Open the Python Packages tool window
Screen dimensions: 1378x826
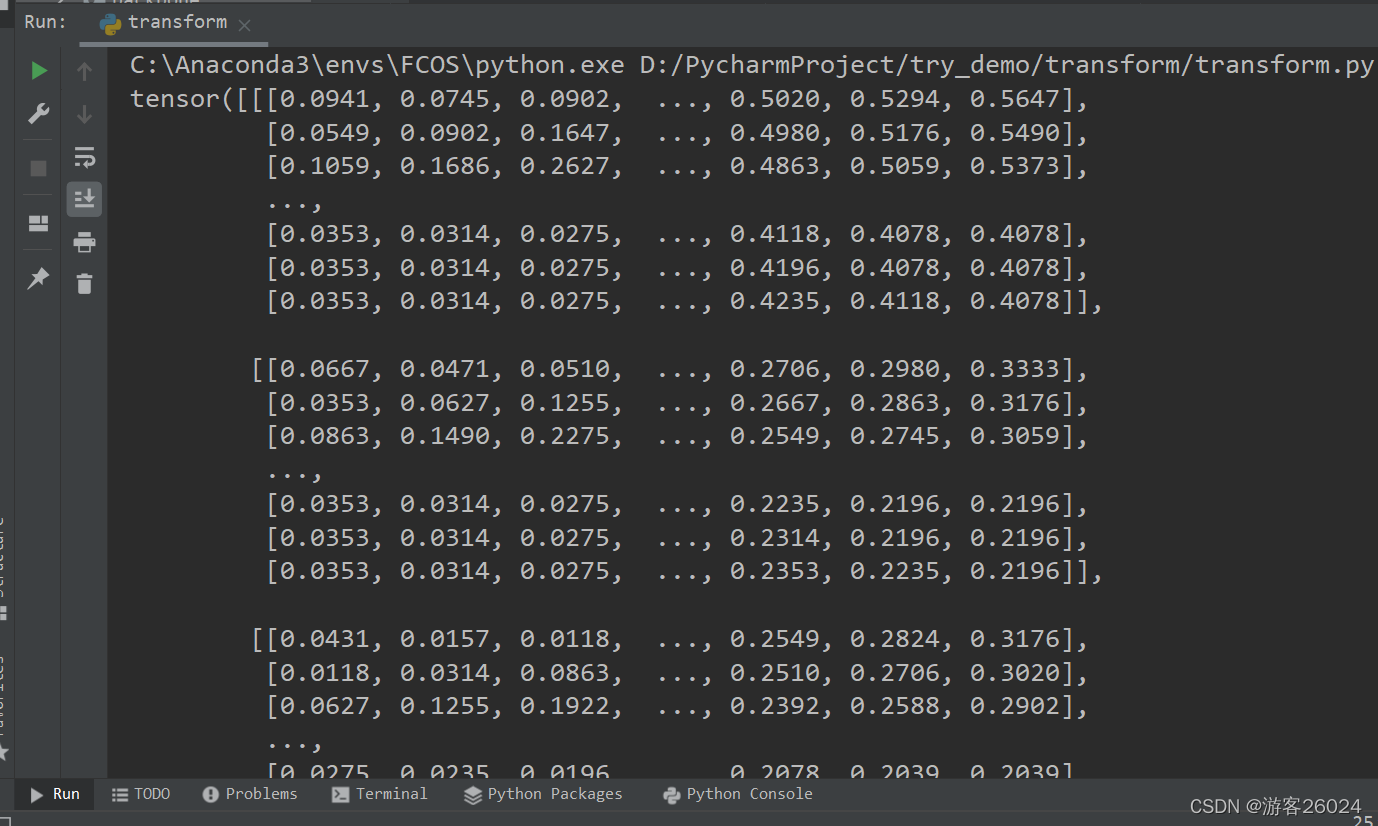pyautogui.click(x=543, y=794)
